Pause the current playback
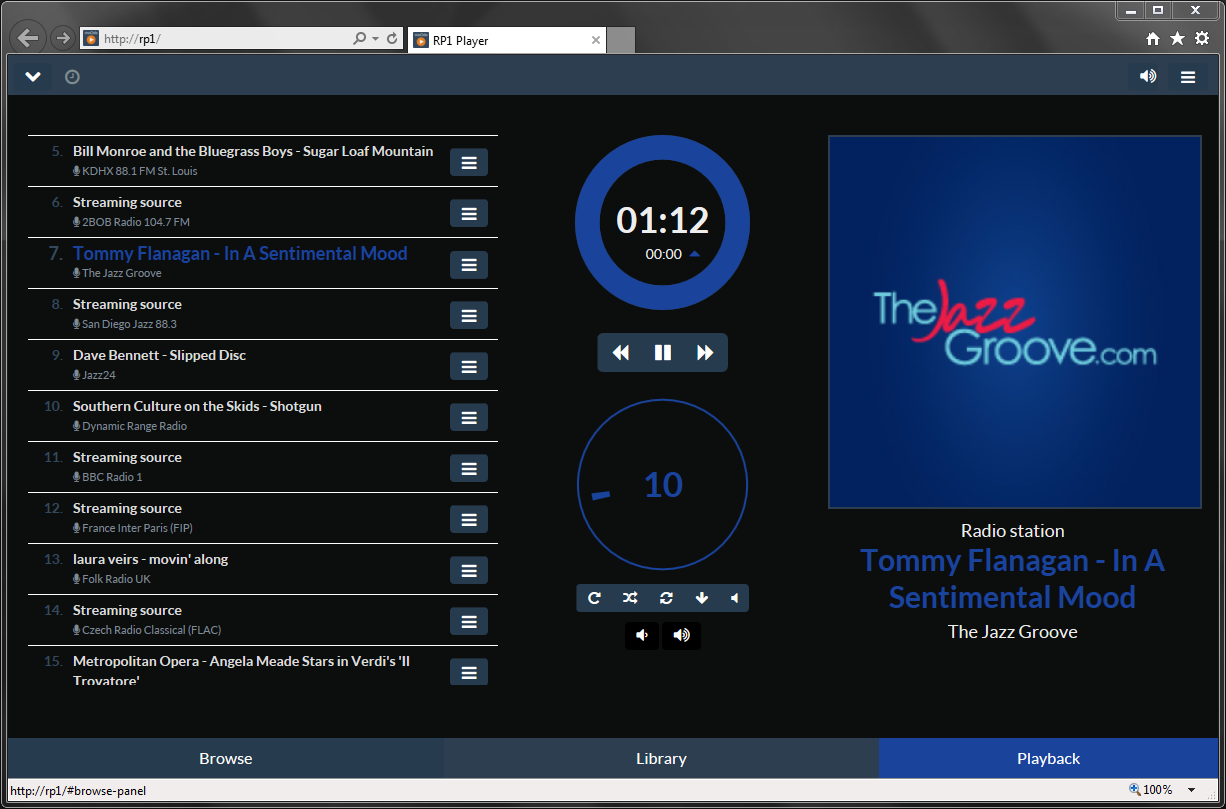The image size is (1226, 809). click(x=663, y=353)
